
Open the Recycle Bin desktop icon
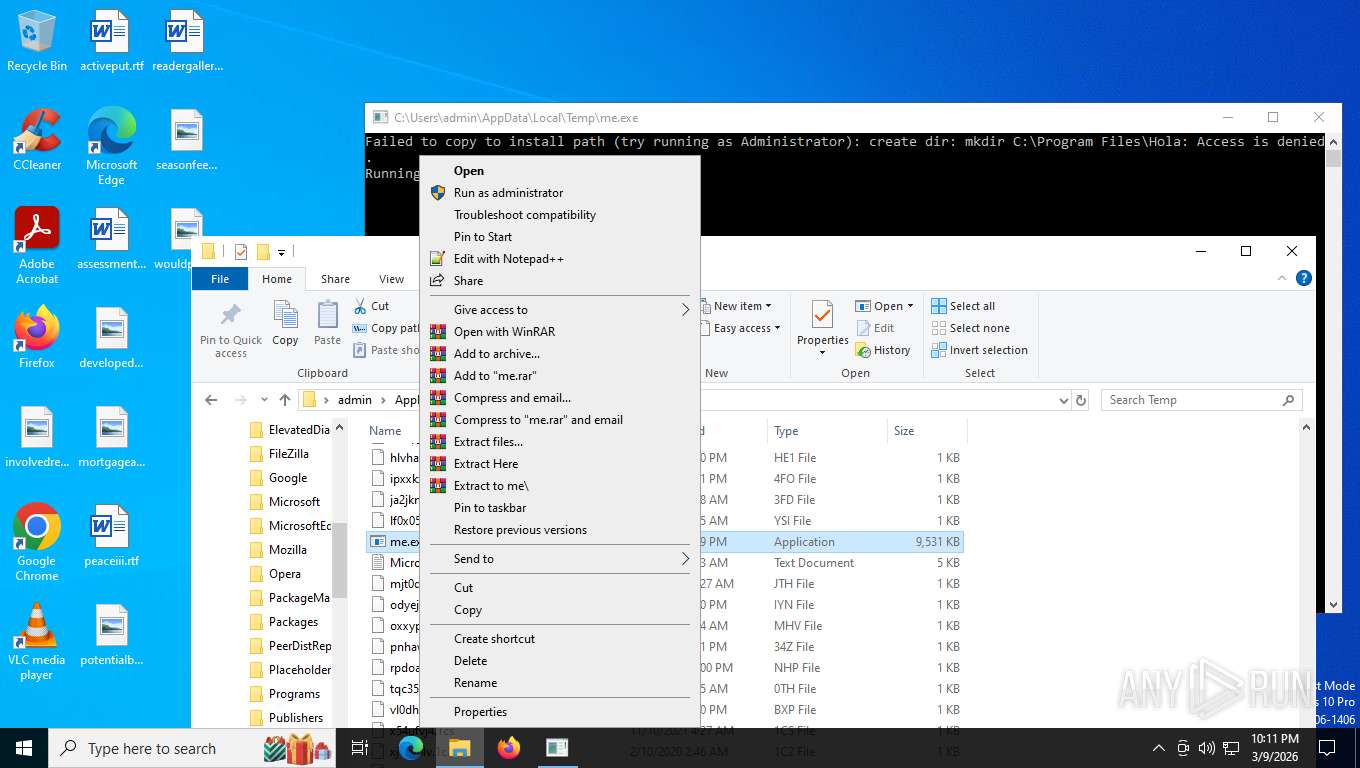[x=37, y=42]
